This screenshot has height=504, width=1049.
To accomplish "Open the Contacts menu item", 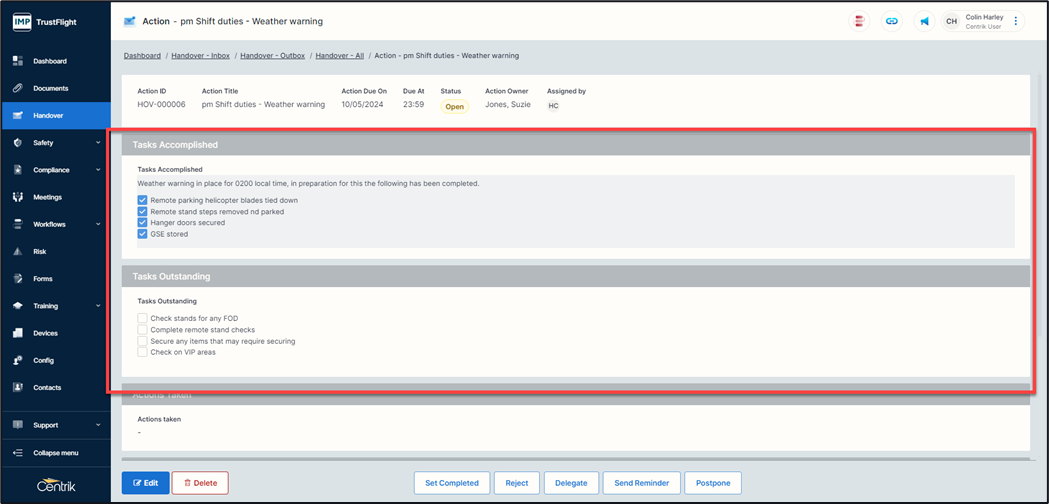I will (48, 387).
